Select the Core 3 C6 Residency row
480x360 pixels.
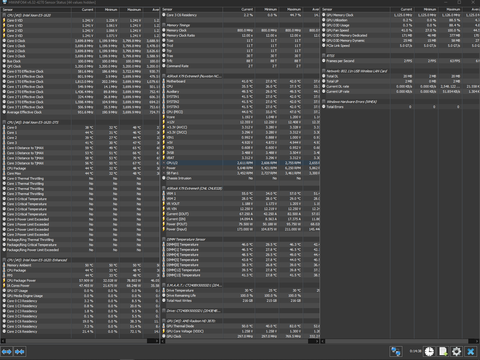pos(240,15)
